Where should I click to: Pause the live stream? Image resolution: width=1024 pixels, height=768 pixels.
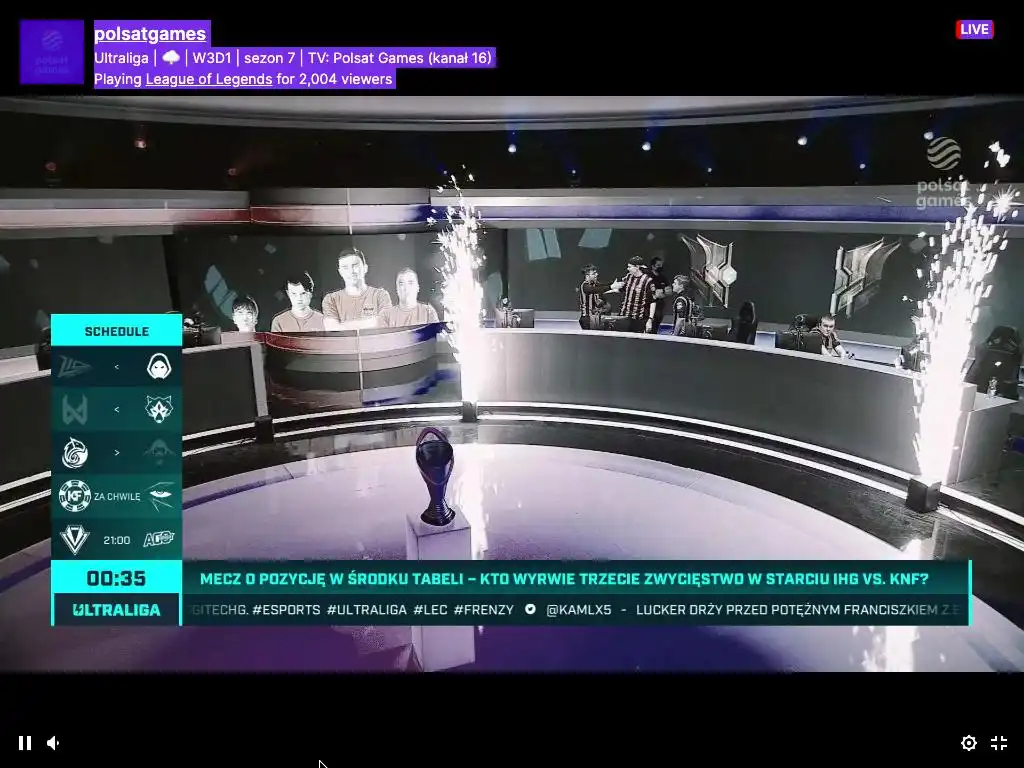tap(25, 743)
